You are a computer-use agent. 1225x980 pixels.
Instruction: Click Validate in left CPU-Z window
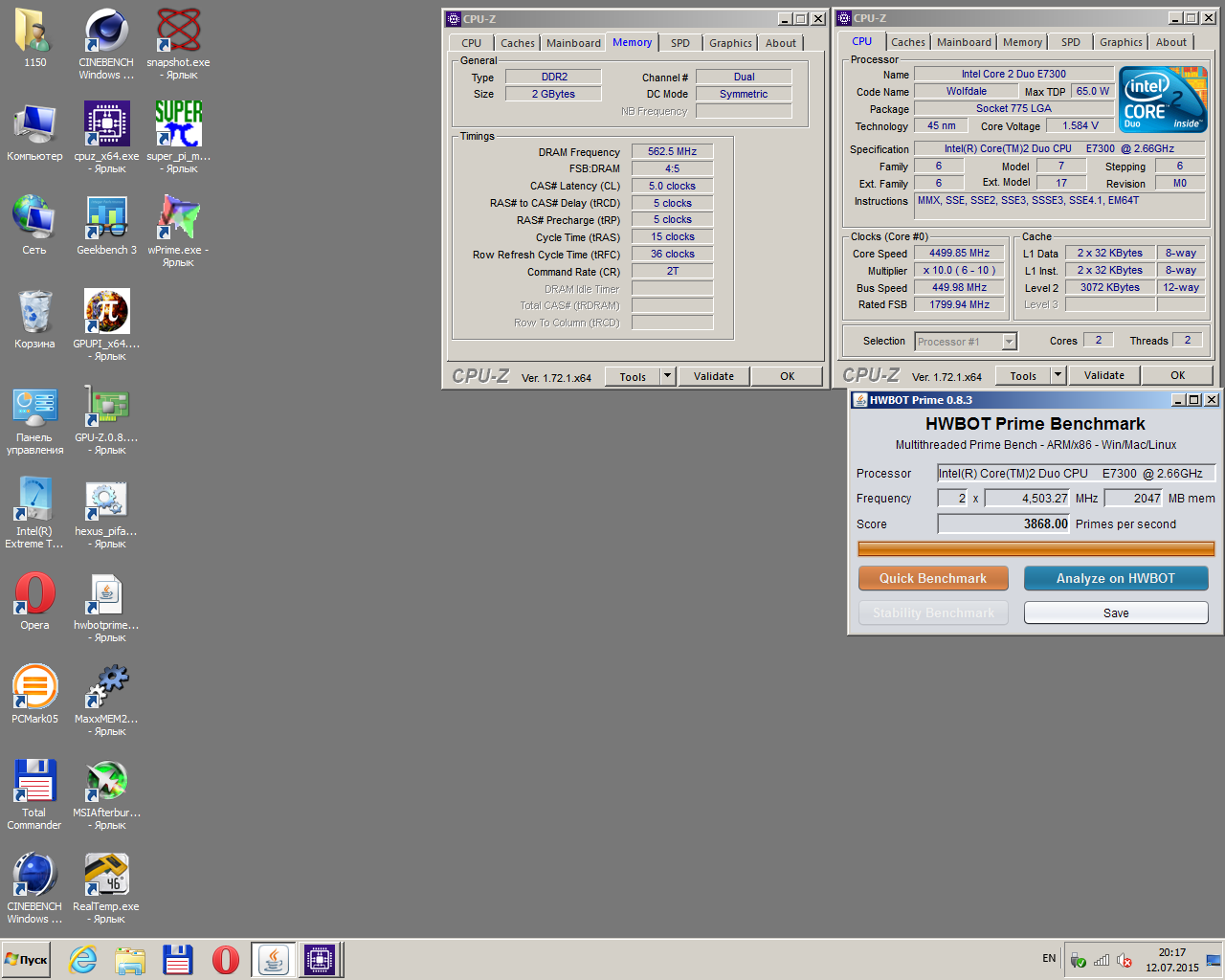click(714, 376)
